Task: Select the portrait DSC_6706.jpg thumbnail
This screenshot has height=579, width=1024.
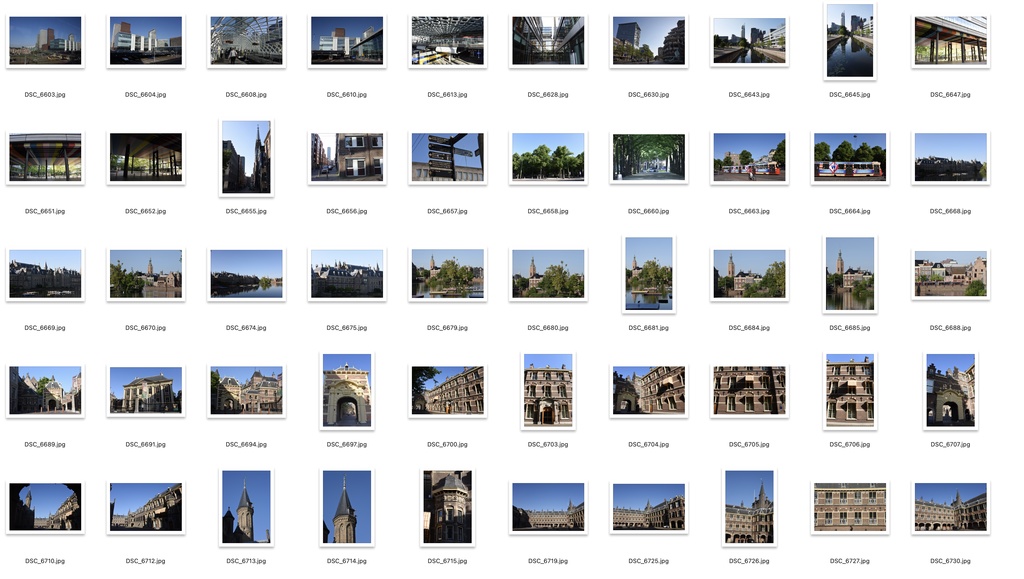Action: coord(850,390)
